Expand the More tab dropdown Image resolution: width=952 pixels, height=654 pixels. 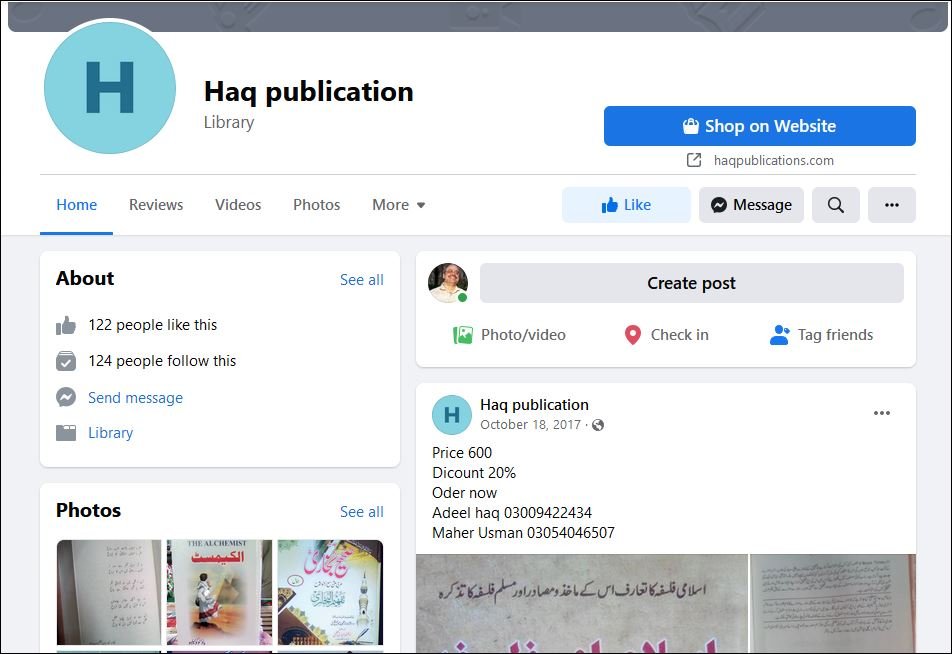(x=399, y=205)
